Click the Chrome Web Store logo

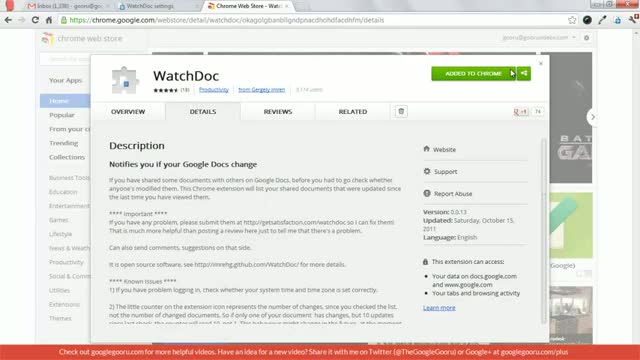[x=82, y=38]
